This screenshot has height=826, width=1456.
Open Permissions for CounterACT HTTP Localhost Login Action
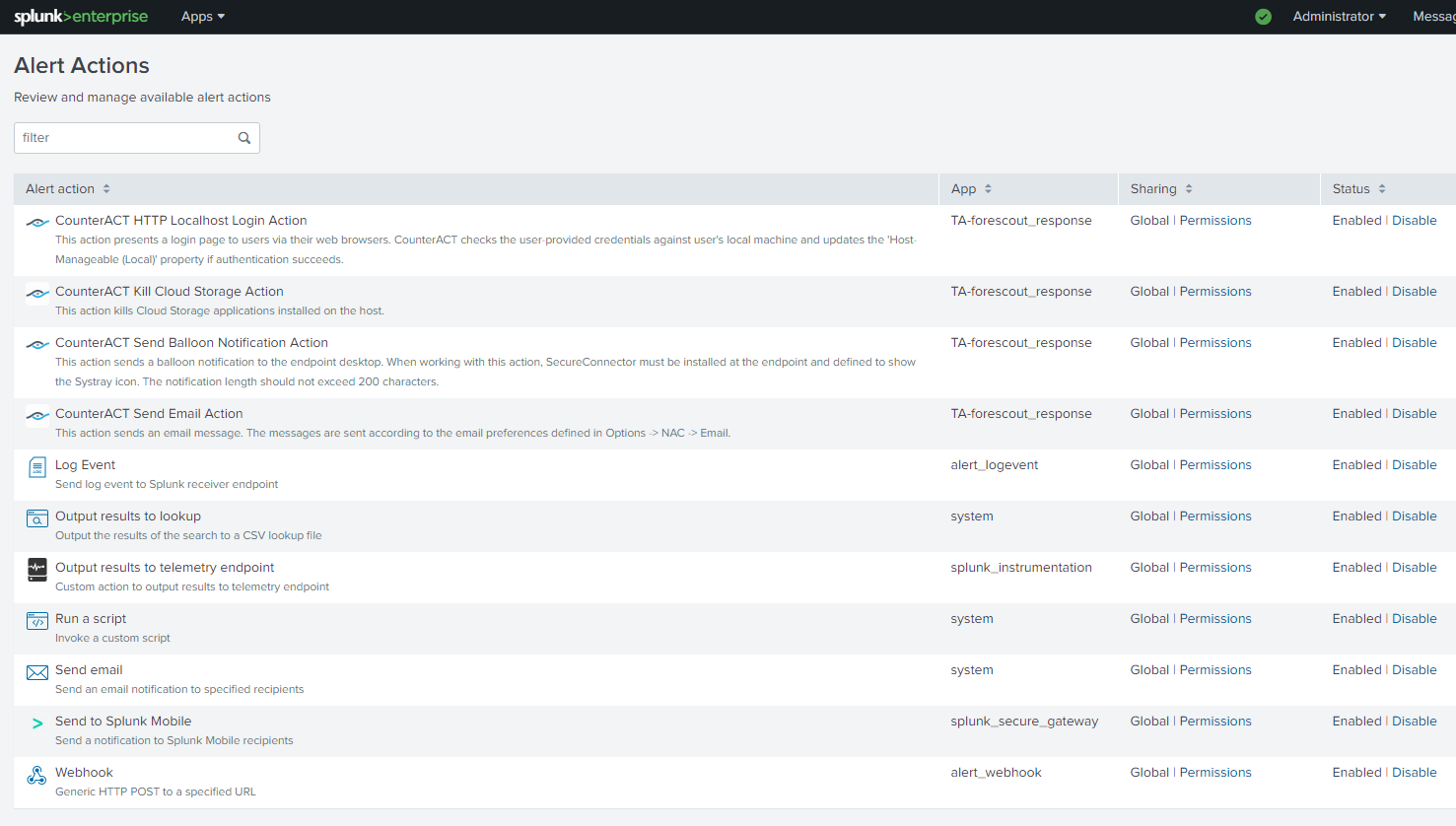(x=1215, y=221)
